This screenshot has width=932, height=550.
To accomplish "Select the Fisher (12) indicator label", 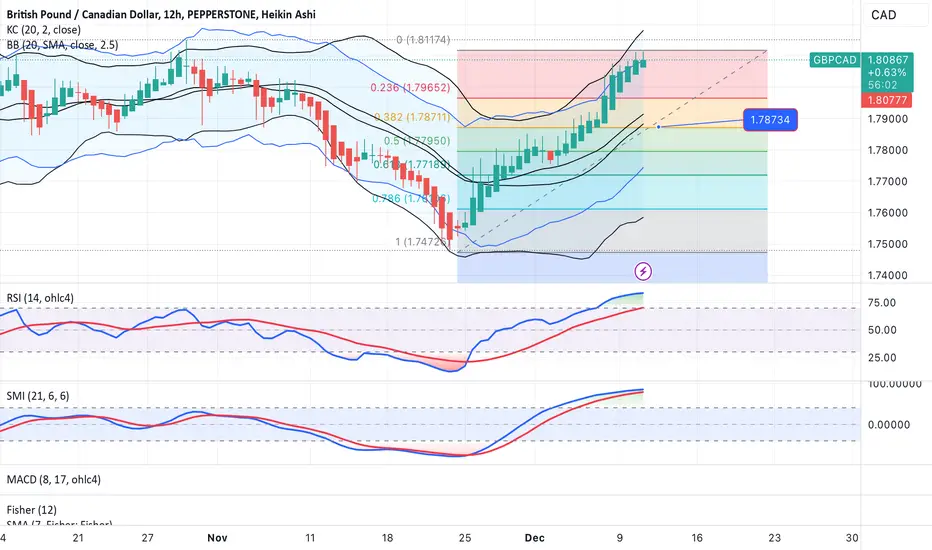I will point(32,510).
